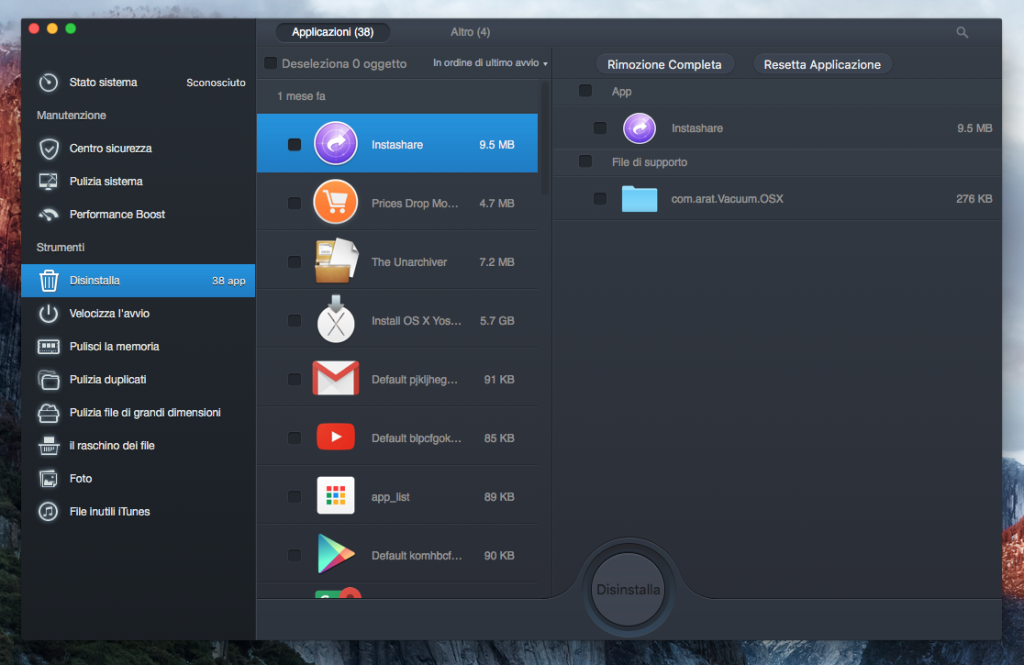This screenshot has width=1024, height=665.
Task: Click Instashare icon in details panel
Action: click(x=639, y=128)
